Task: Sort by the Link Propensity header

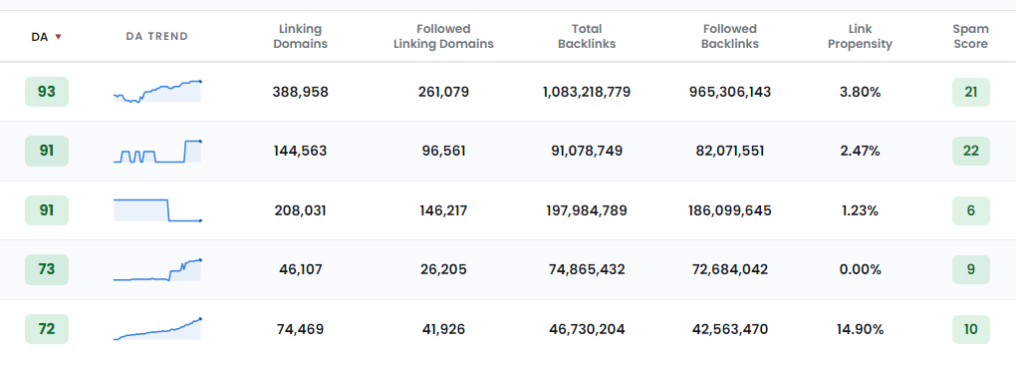Action: 860,37
